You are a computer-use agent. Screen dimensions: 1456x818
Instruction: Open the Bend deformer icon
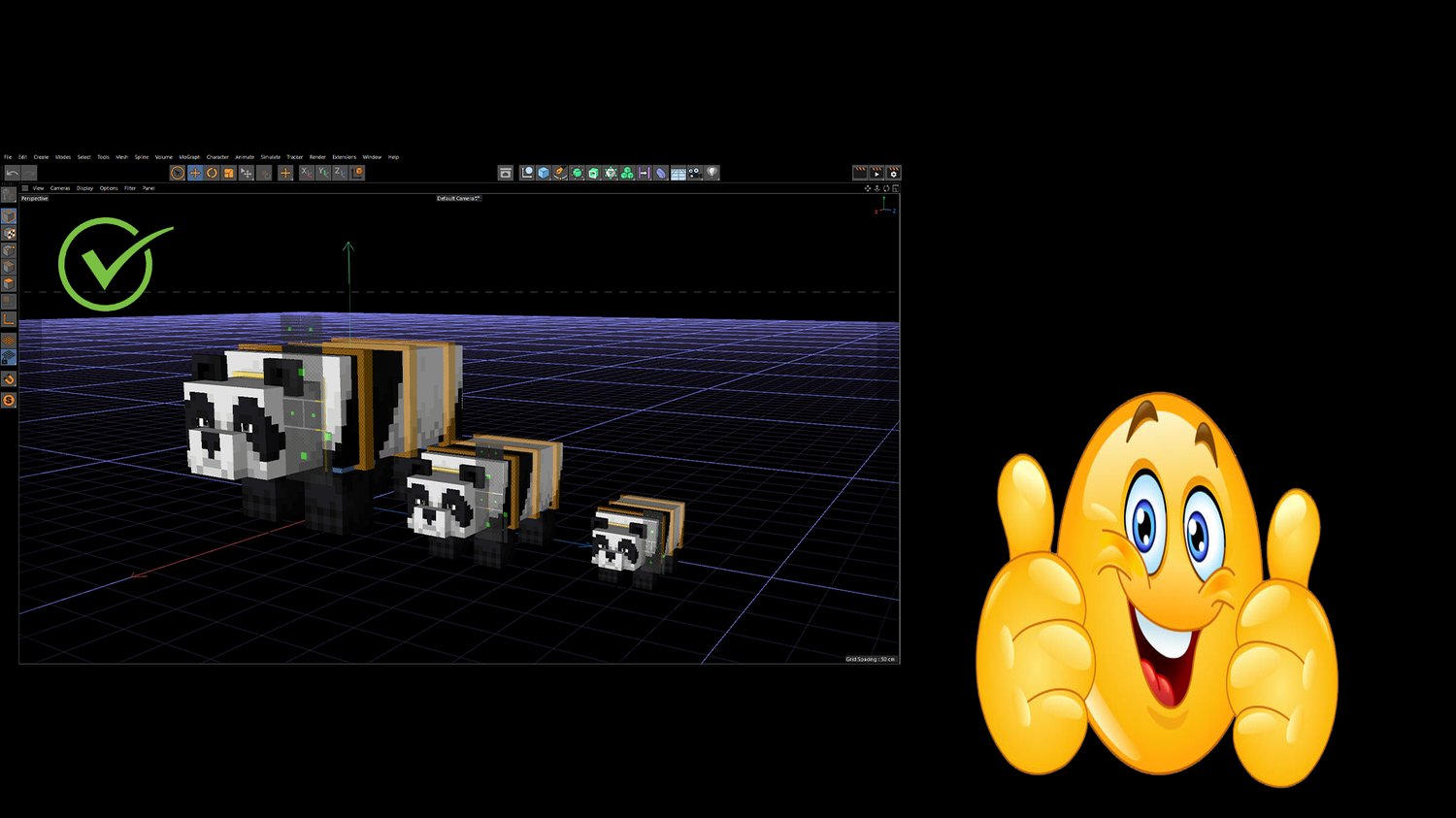(661, 173)
